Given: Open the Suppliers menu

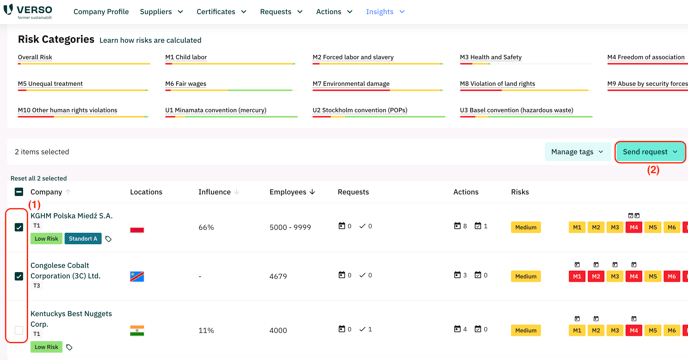Looking at the screenshot, I should click(161, 12).
